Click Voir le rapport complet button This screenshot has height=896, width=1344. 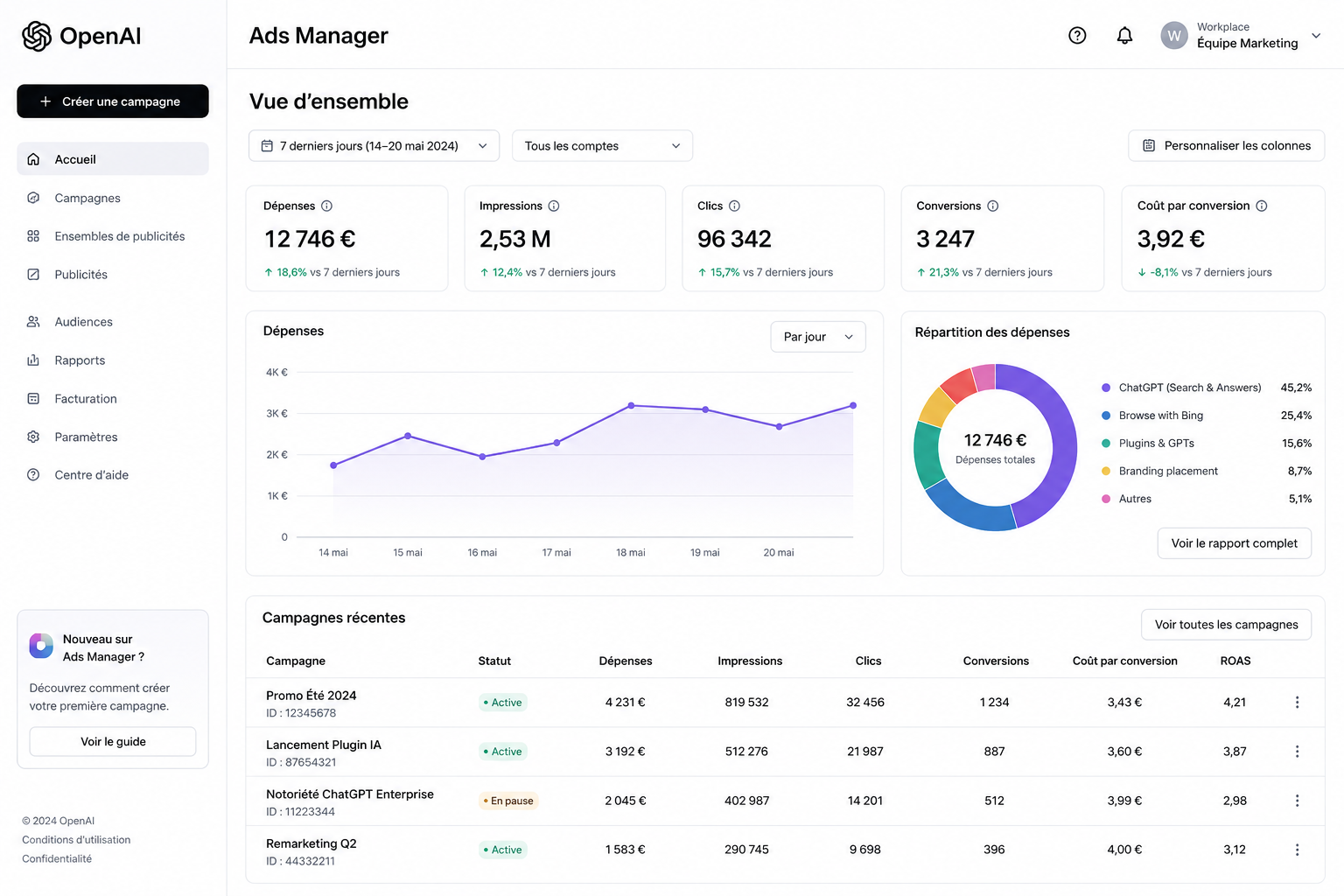tap(1235, 543)
